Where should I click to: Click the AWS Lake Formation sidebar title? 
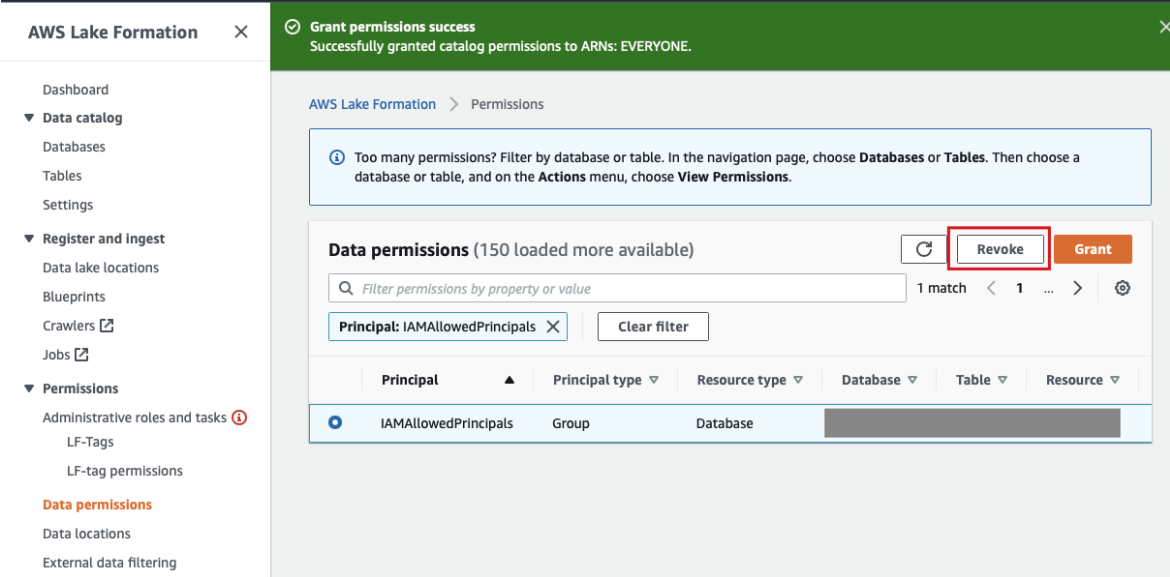(x=113, y=32)
